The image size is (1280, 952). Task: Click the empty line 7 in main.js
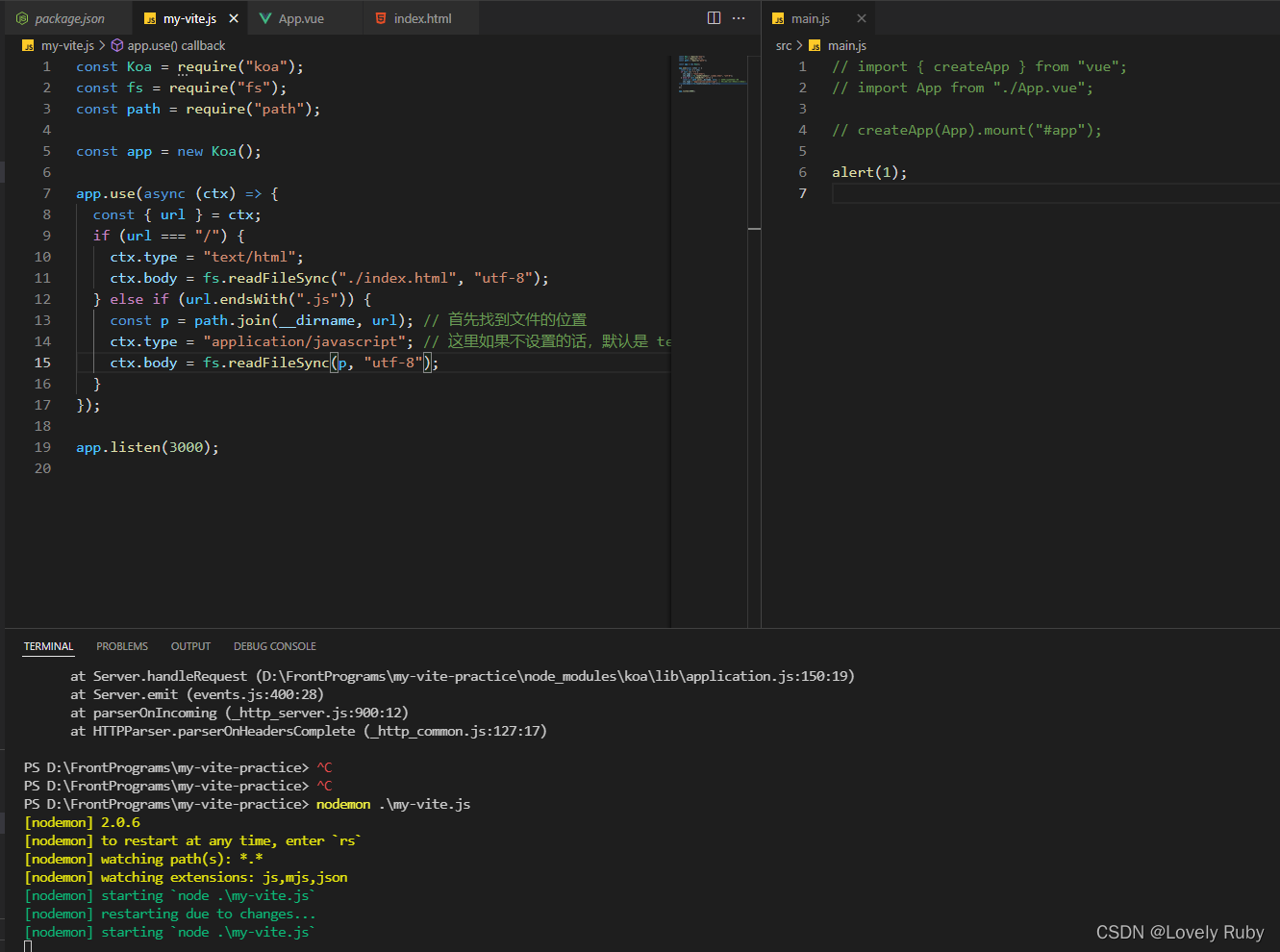1055,193
